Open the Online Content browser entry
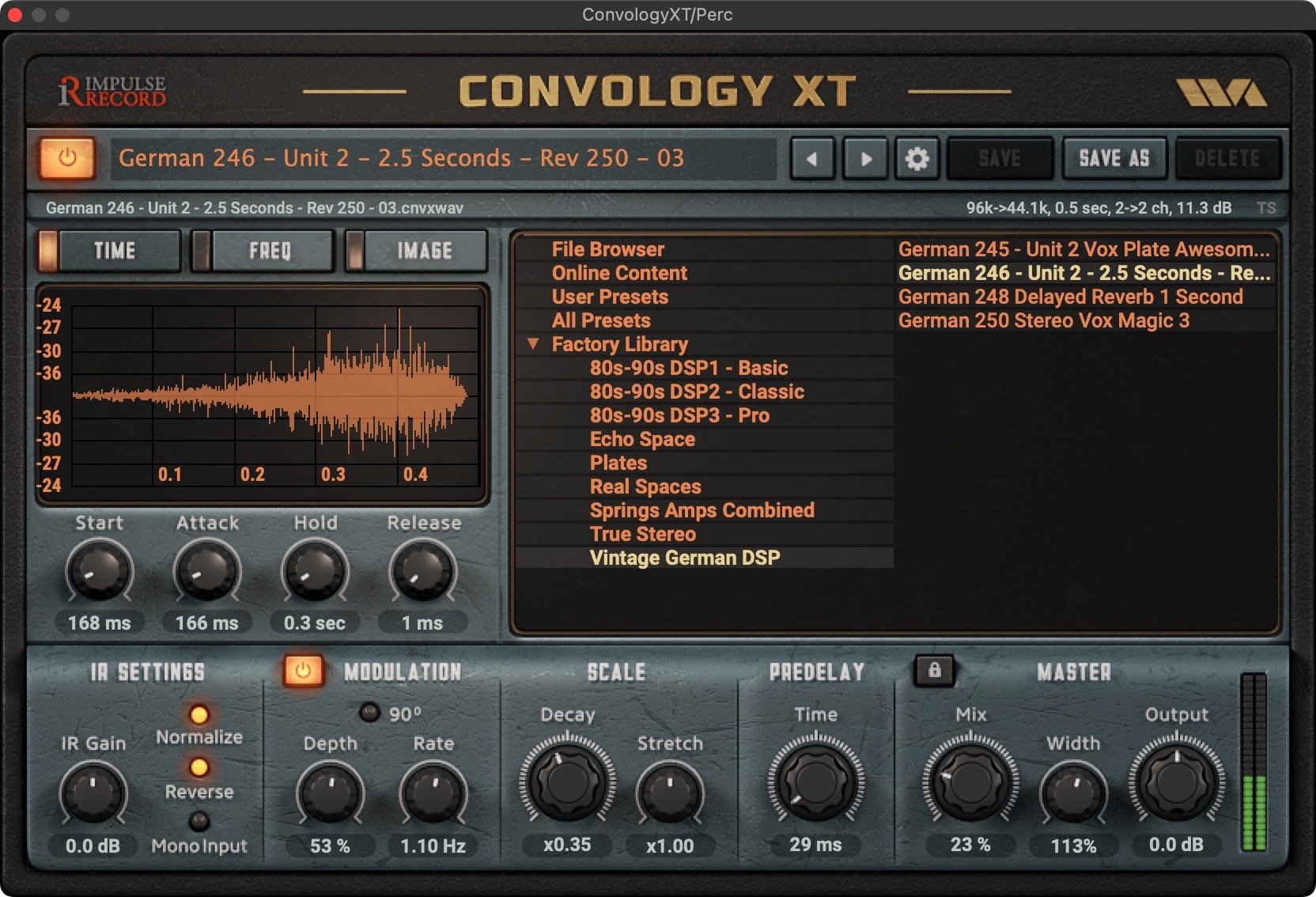 point(619,273)
